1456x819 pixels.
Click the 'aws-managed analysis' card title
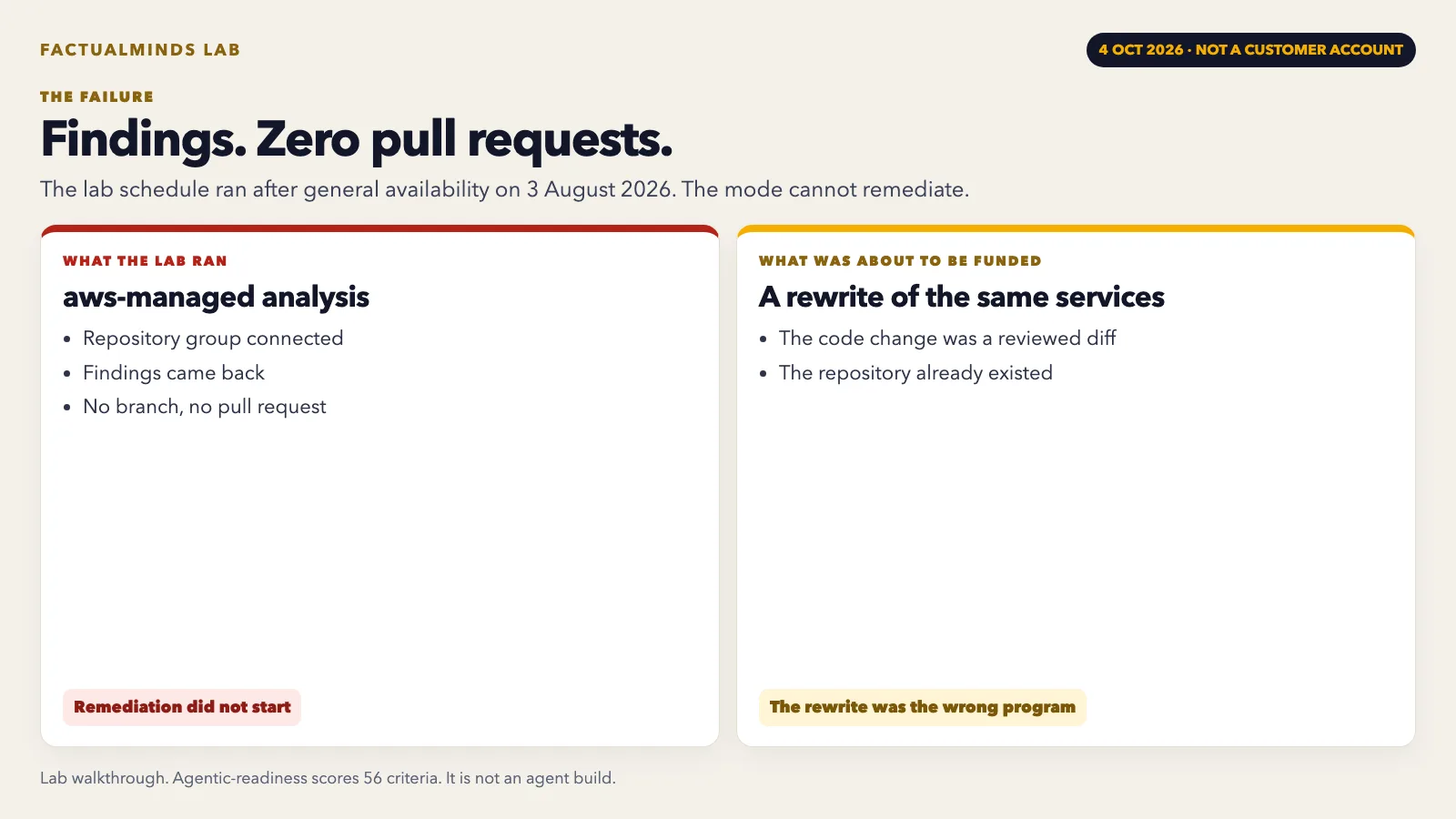click(216, 297)
